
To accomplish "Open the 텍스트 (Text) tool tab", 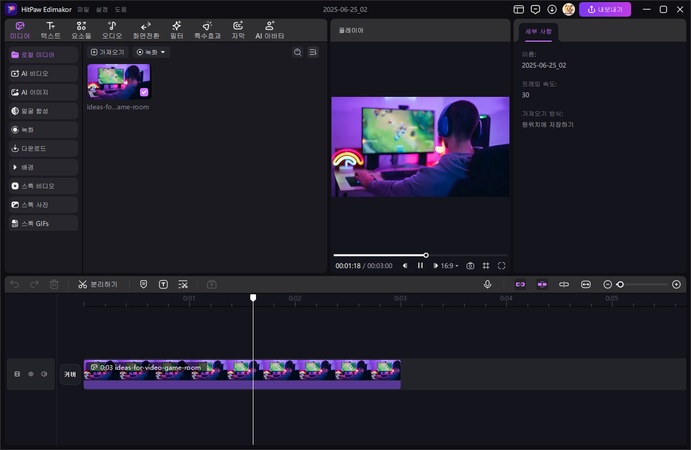I will coord(50,29).
